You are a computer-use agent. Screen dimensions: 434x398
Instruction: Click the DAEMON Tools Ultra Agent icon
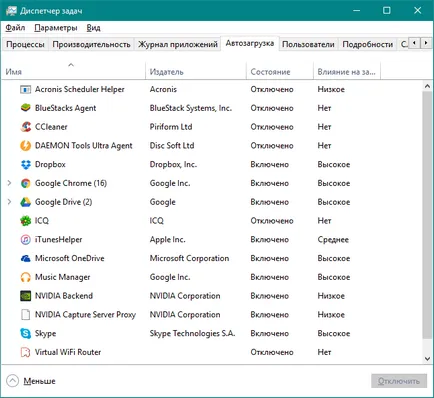click(25, 146)
